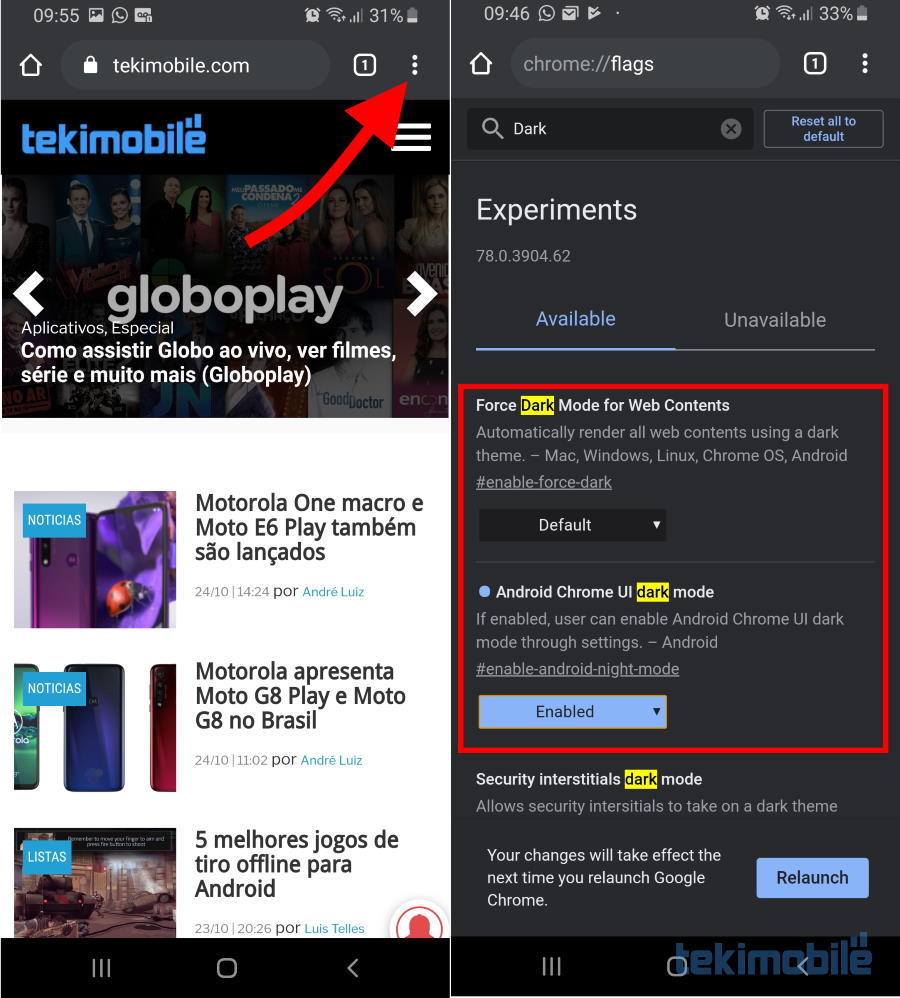Switch to the Unavailable tab
This screenshot has height=998, width=900.
(775, 320)
